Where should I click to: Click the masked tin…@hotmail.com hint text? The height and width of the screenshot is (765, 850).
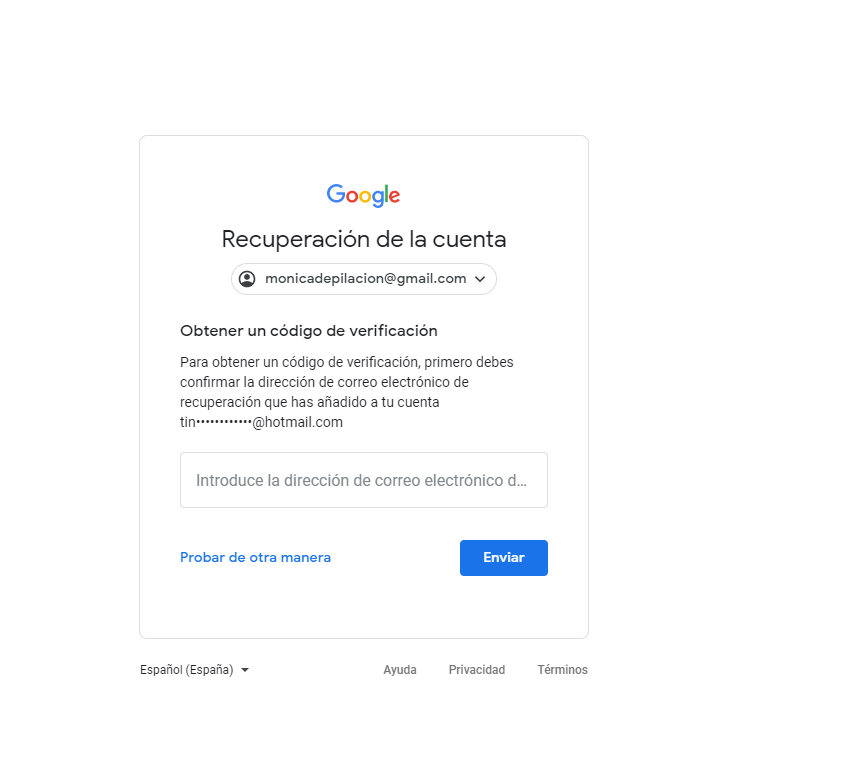261,422
